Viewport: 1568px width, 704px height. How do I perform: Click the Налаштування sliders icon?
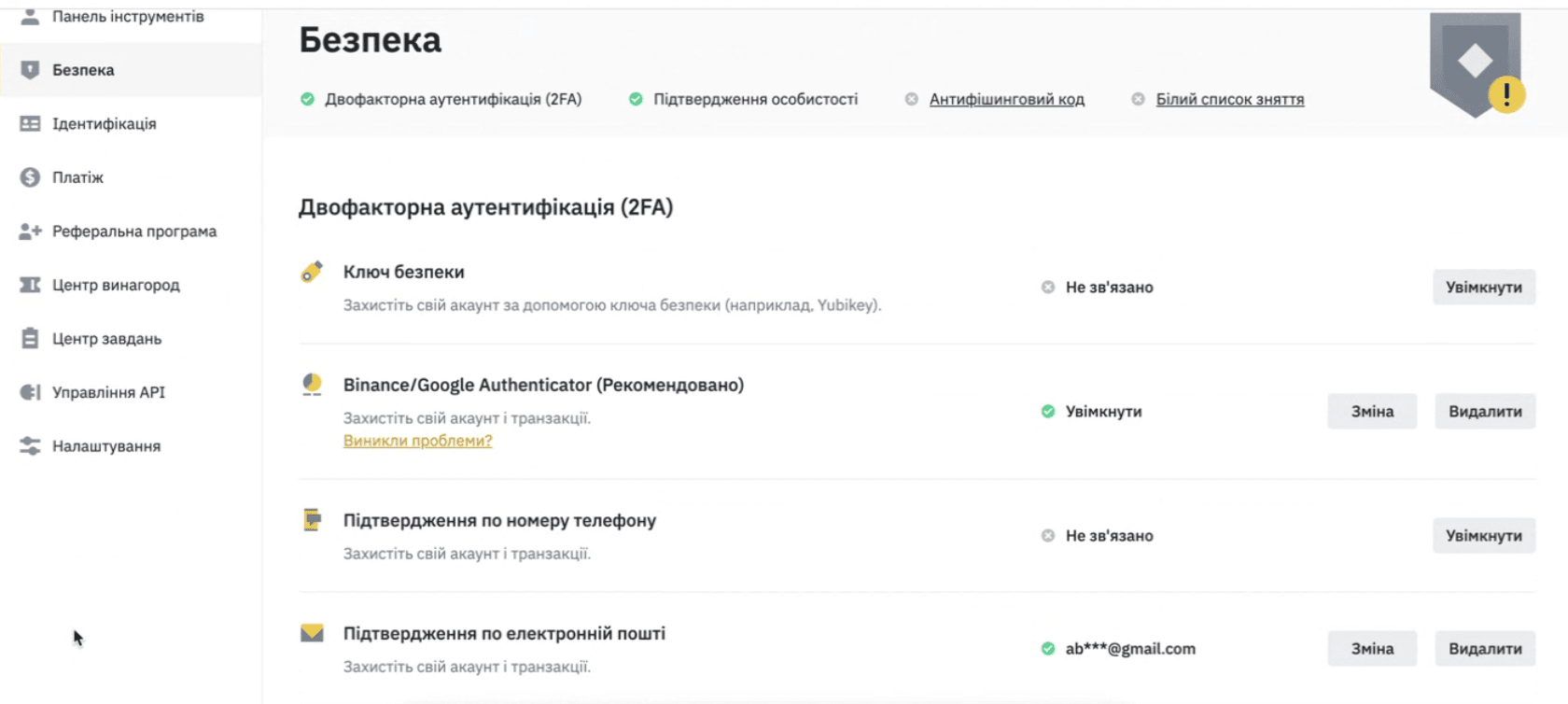30,446
